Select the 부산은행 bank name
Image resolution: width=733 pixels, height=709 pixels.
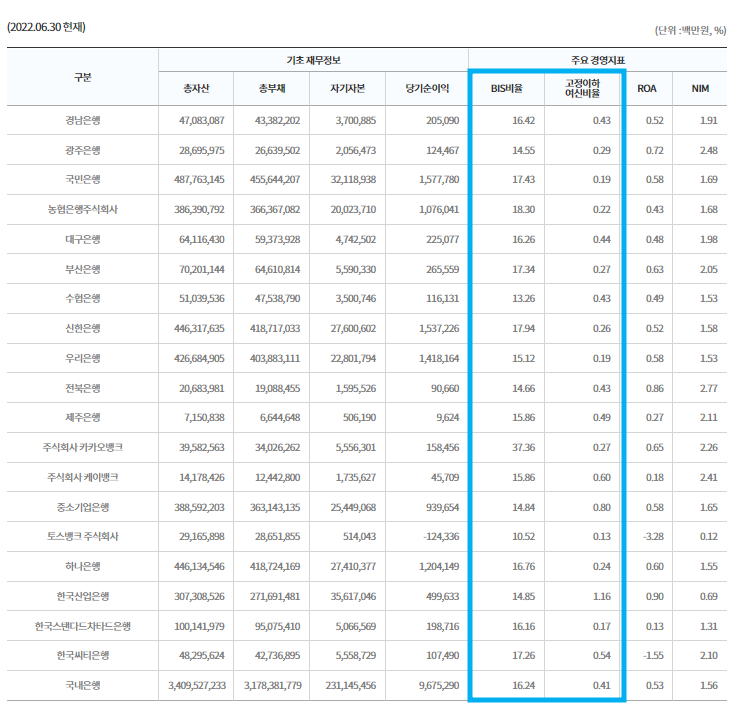(x=83, y=269)
